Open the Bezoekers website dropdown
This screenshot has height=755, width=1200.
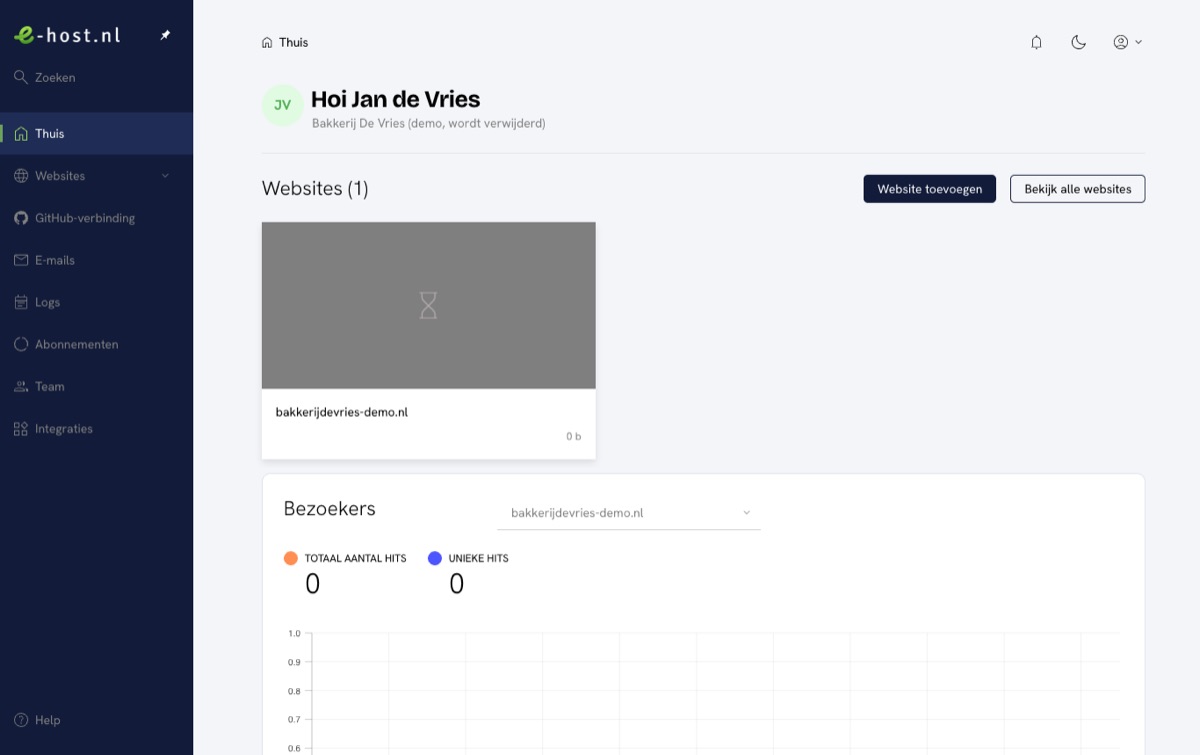pyautogui.click(x=628, y=513)
